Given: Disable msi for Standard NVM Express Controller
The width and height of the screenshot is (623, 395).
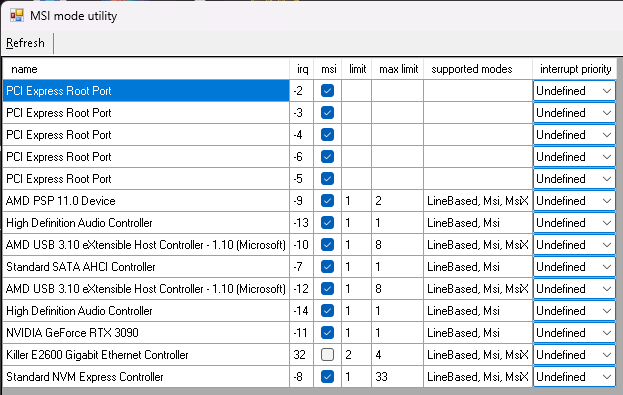Looking at the screenshot, I should point(327,377).
